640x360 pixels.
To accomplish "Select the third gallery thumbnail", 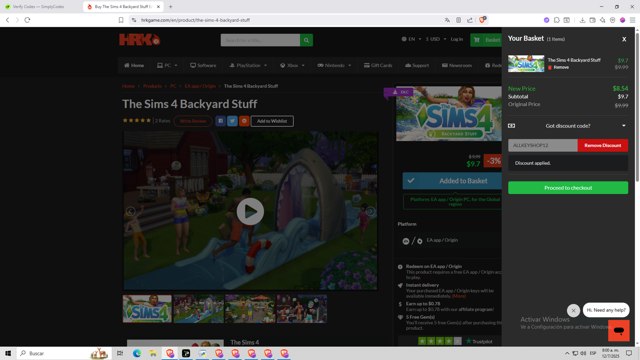I will click(x=250, y=309).
